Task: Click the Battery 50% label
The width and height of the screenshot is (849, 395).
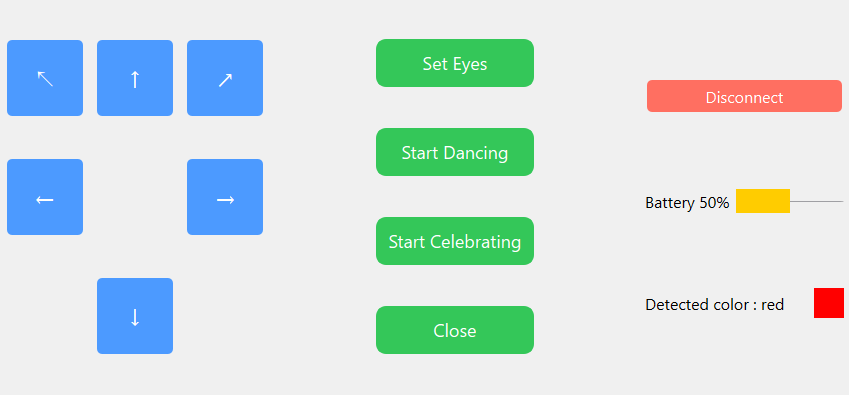Action: (x=687, y=203)
